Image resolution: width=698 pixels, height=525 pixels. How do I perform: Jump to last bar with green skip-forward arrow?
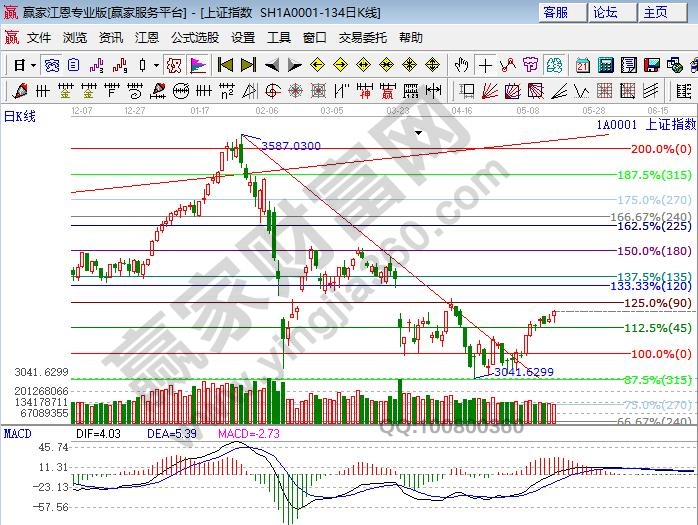coord(247,65)
